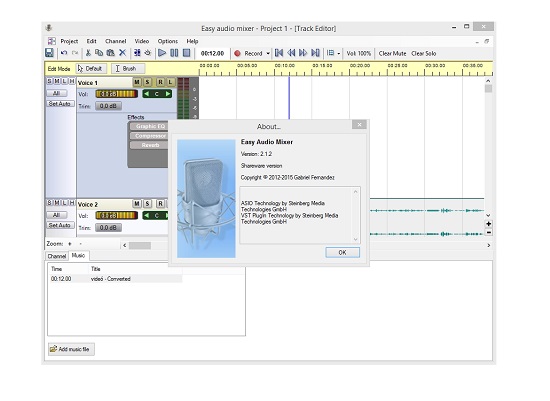The image size is (550, 401).
Task: Click the Paste clipboard icon
Action: 110,53
